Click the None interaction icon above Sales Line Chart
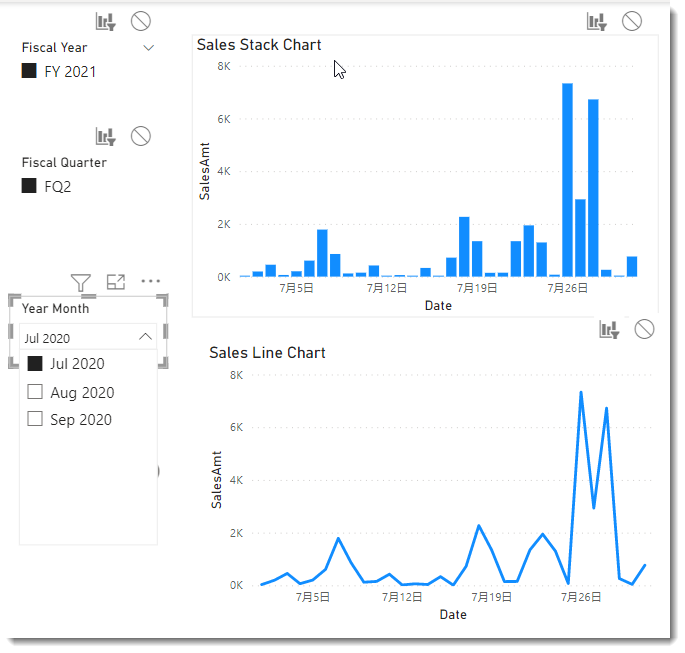Image resolution: width=685 pixels, height=653 pixels. pyautogui.click(x=644, y=329)
